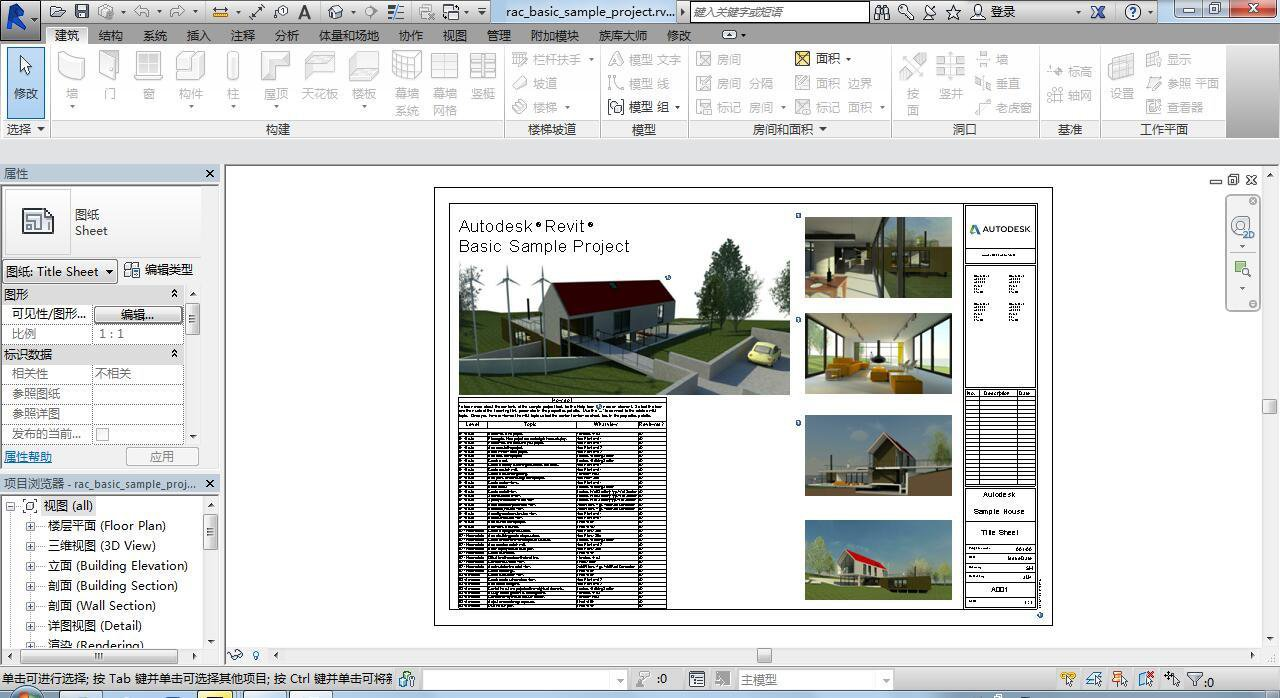Click the Model Group (模型 组) tool
Image resolution: width=1280 pixels, height=698 pixels.
[x=643, y=107]
